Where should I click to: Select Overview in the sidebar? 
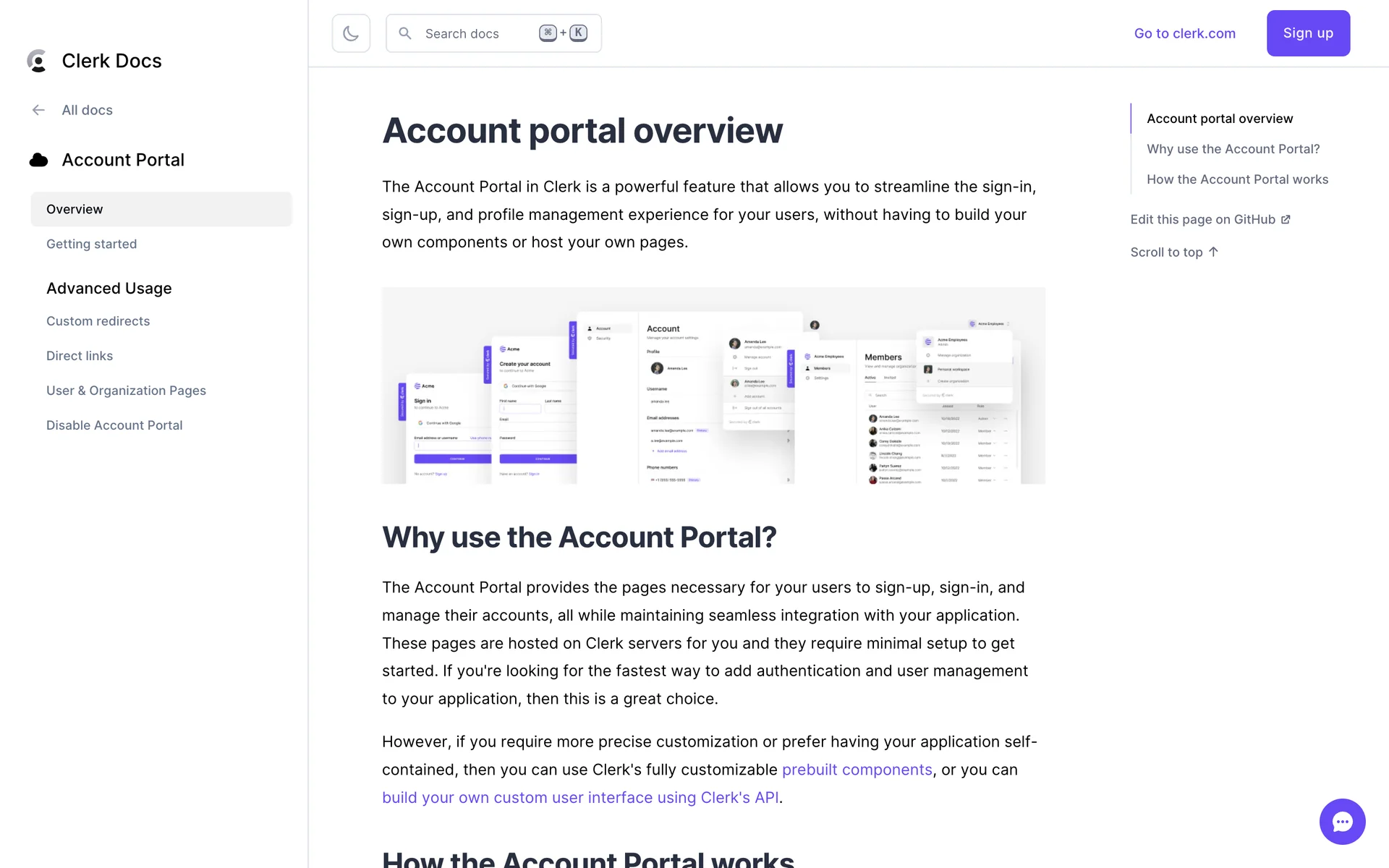point(75,209)
